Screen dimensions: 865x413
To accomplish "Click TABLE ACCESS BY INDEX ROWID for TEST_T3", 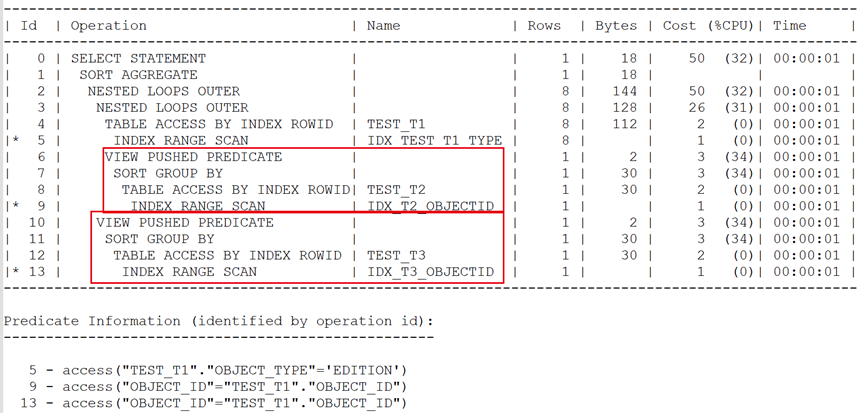I will 227,255.
